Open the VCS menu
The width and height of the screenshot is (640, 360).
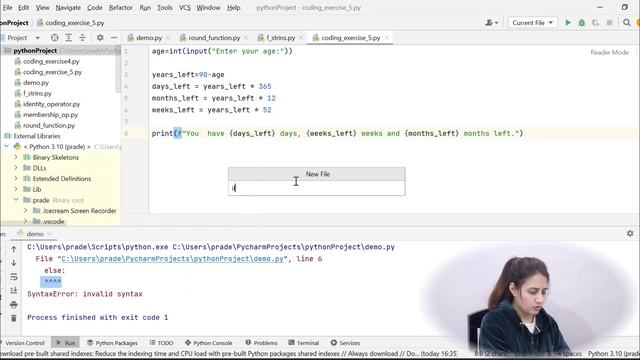coord(185,7)
